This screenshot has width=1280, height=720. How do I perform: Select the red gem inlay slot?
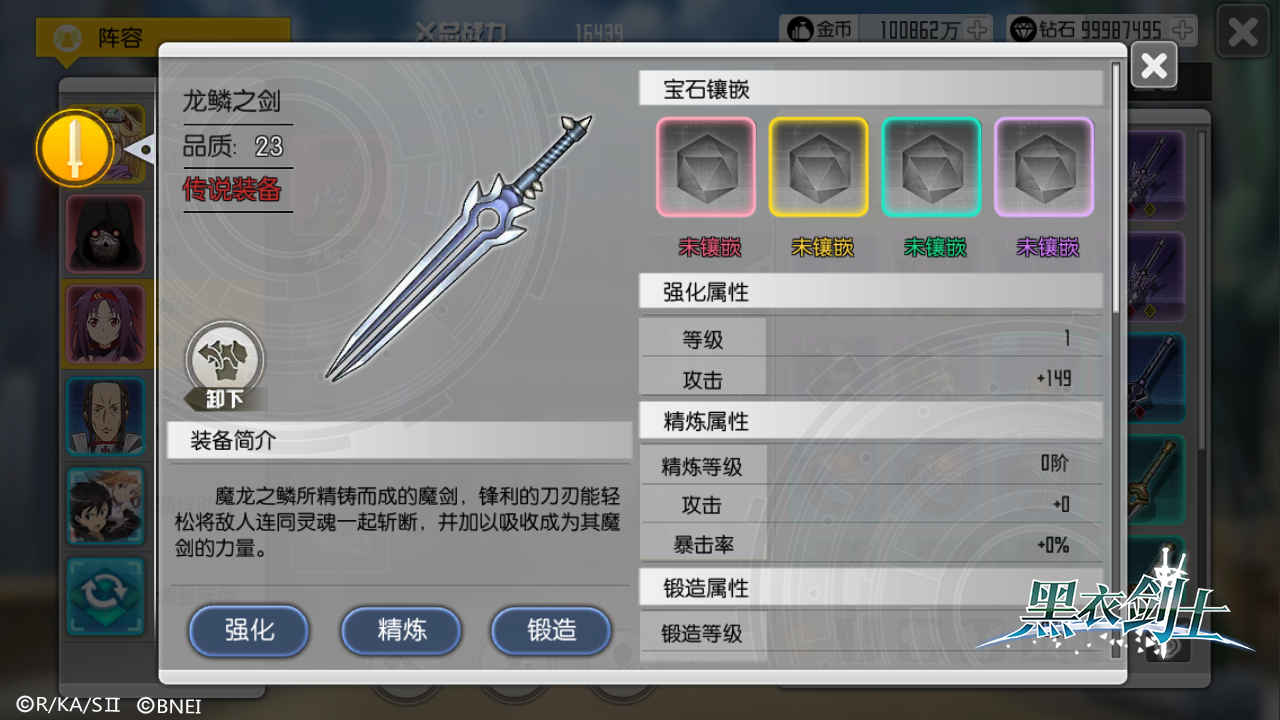(x=706, y=167)
